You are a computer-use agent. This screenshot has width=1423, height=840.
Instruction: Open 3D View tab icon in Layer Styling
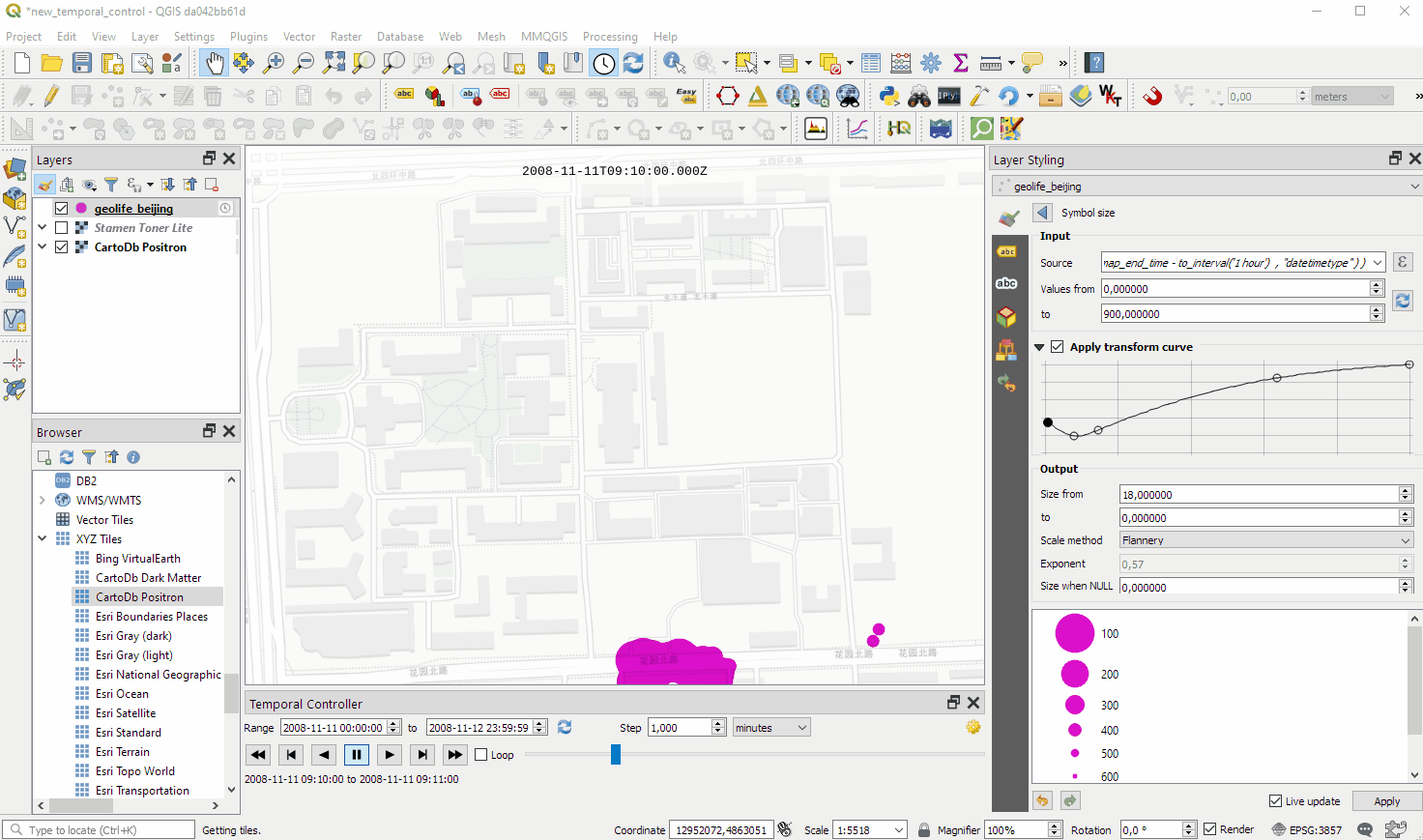point(1006,316)
